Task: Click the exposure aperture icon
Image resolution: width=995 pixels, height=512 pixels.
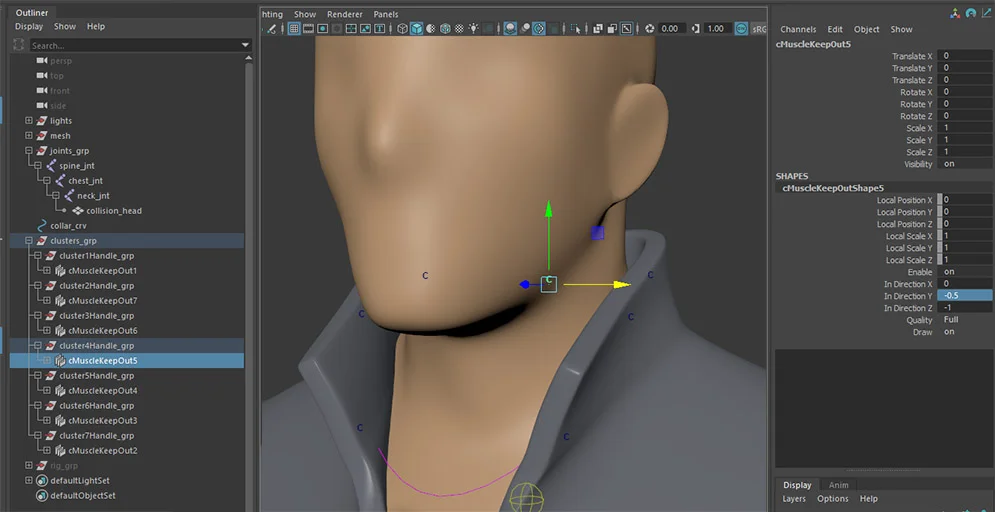Action: 649,29
